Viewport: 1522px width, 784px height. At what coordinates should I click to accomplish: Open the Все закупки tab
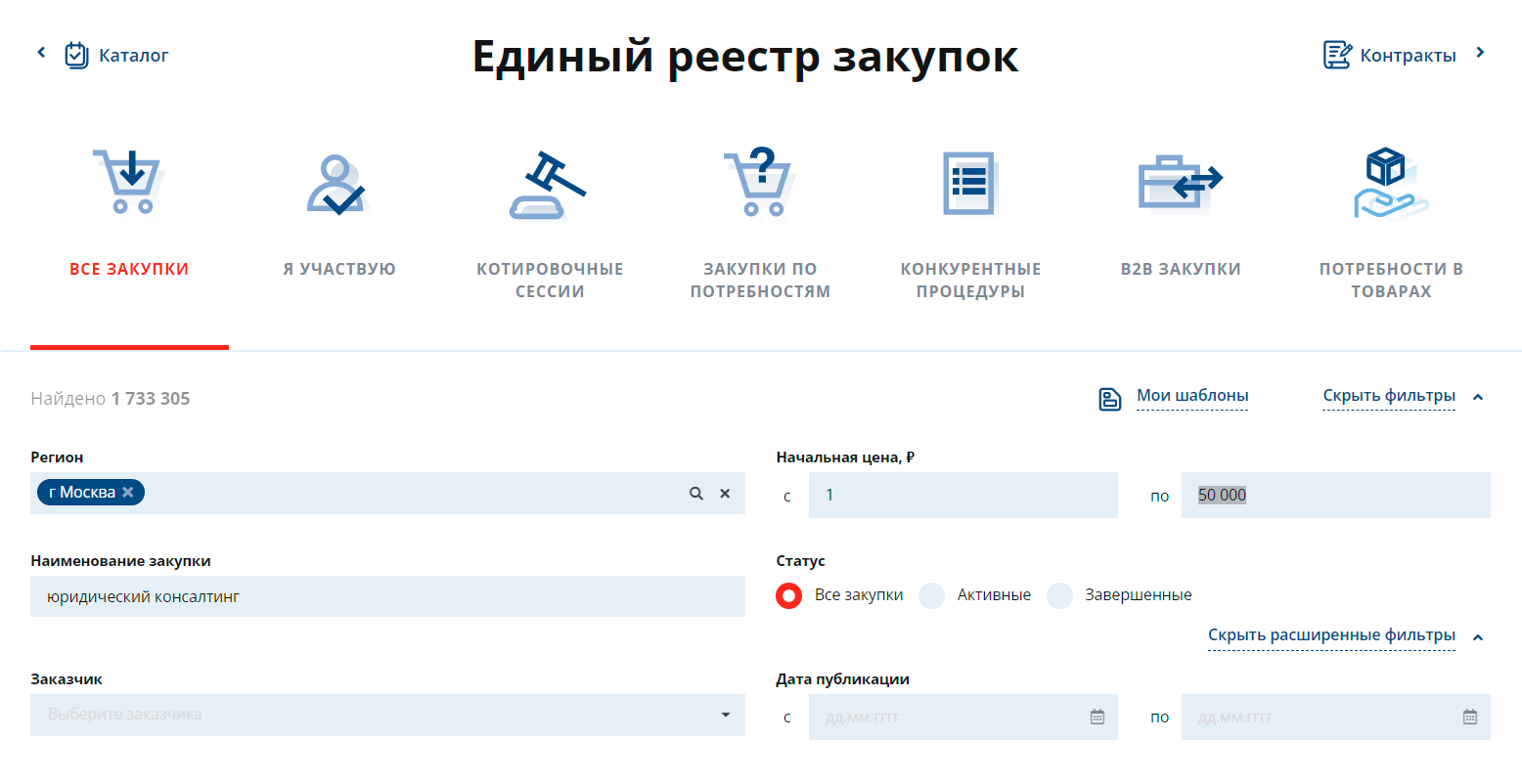[129, 269]
